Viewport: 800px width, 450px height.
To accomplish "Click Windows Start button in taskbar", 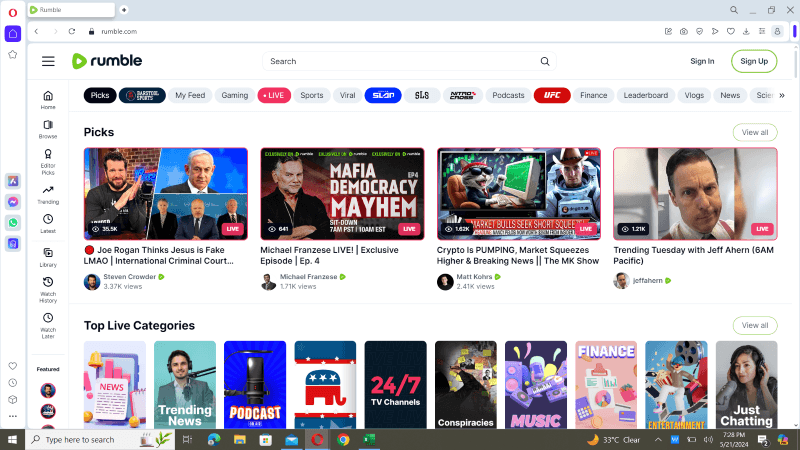I will coord(12,439).
